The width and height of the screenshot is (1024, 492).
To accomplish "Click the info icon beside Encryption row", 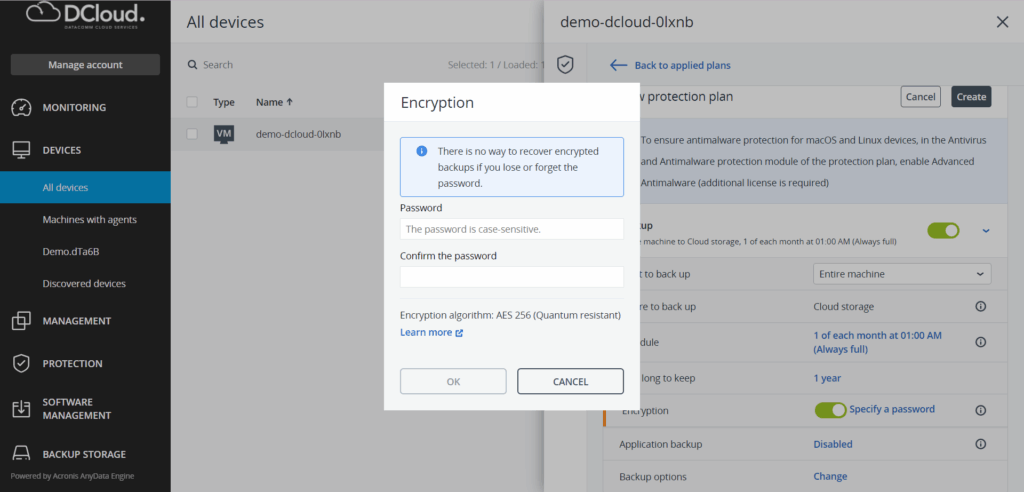I will pos(981,410).
